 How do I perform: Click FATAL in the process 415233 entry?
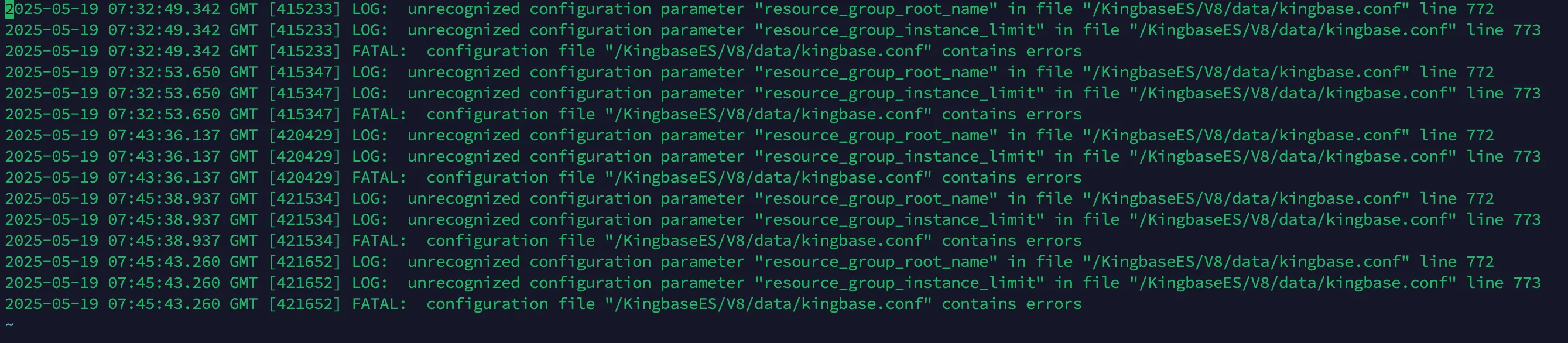(379, 51)
